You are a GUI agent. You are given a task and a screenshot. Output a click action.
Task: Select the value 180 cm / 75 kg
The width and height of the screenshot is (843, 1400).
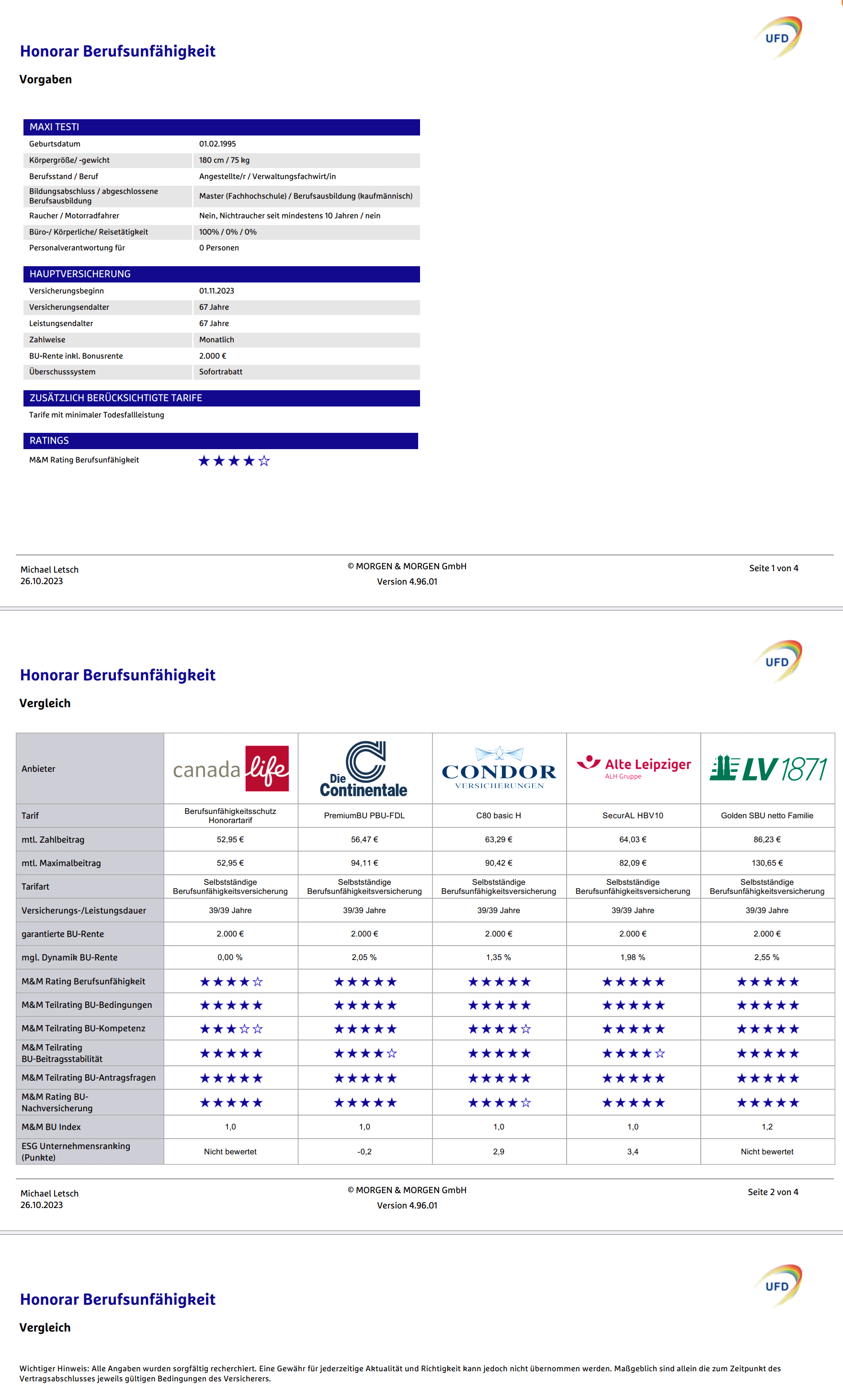224,160
